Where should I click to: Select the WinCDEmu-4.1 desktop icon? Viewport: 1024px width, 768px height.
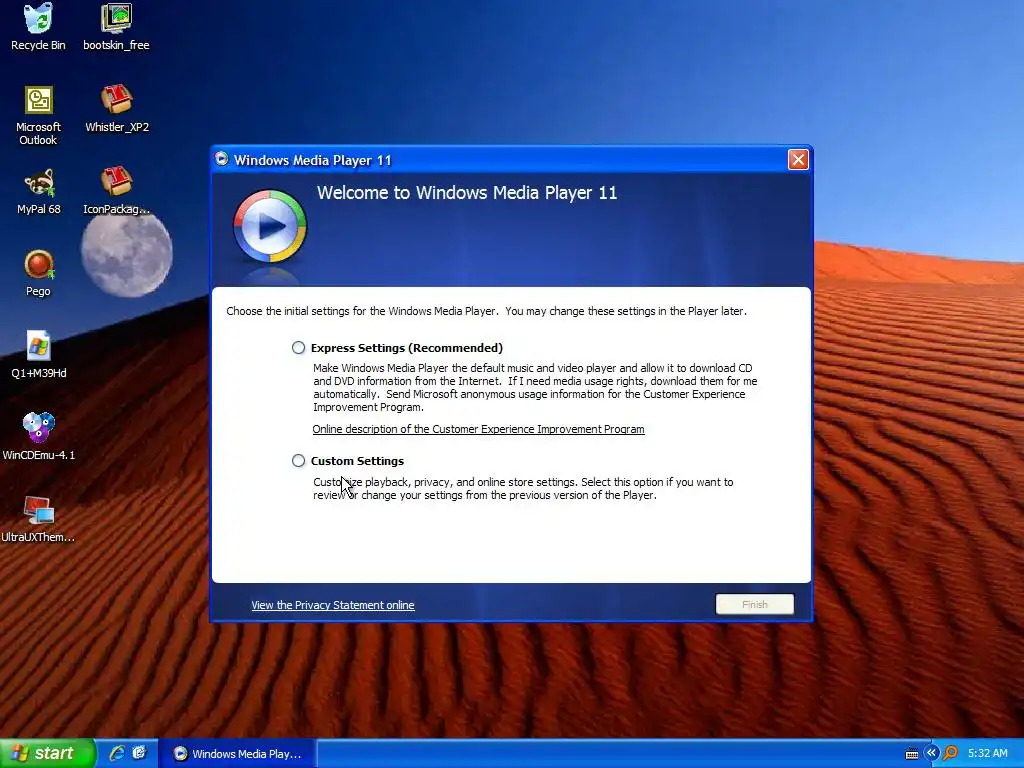tap(39, 438)
